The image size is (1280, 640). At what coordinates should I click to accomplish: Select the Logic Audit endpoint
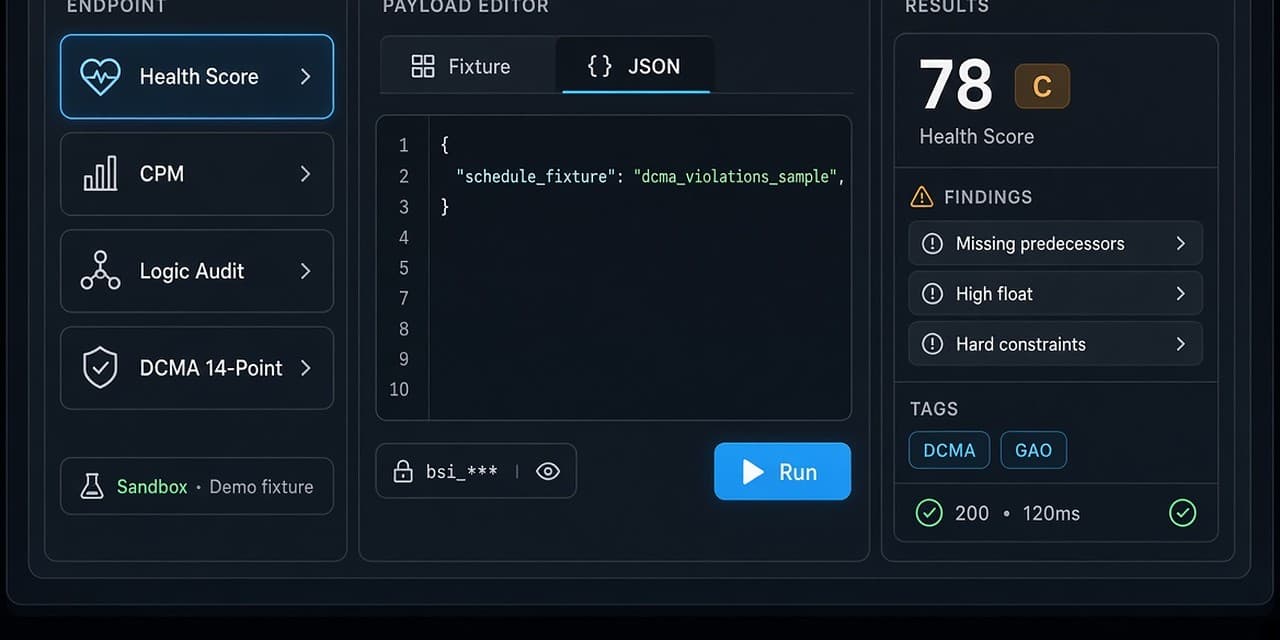click(197, 271)
